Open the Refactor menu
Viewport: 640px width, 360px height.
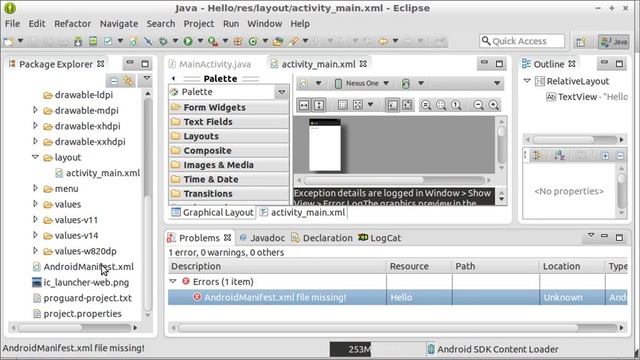(x=72, y=24)
